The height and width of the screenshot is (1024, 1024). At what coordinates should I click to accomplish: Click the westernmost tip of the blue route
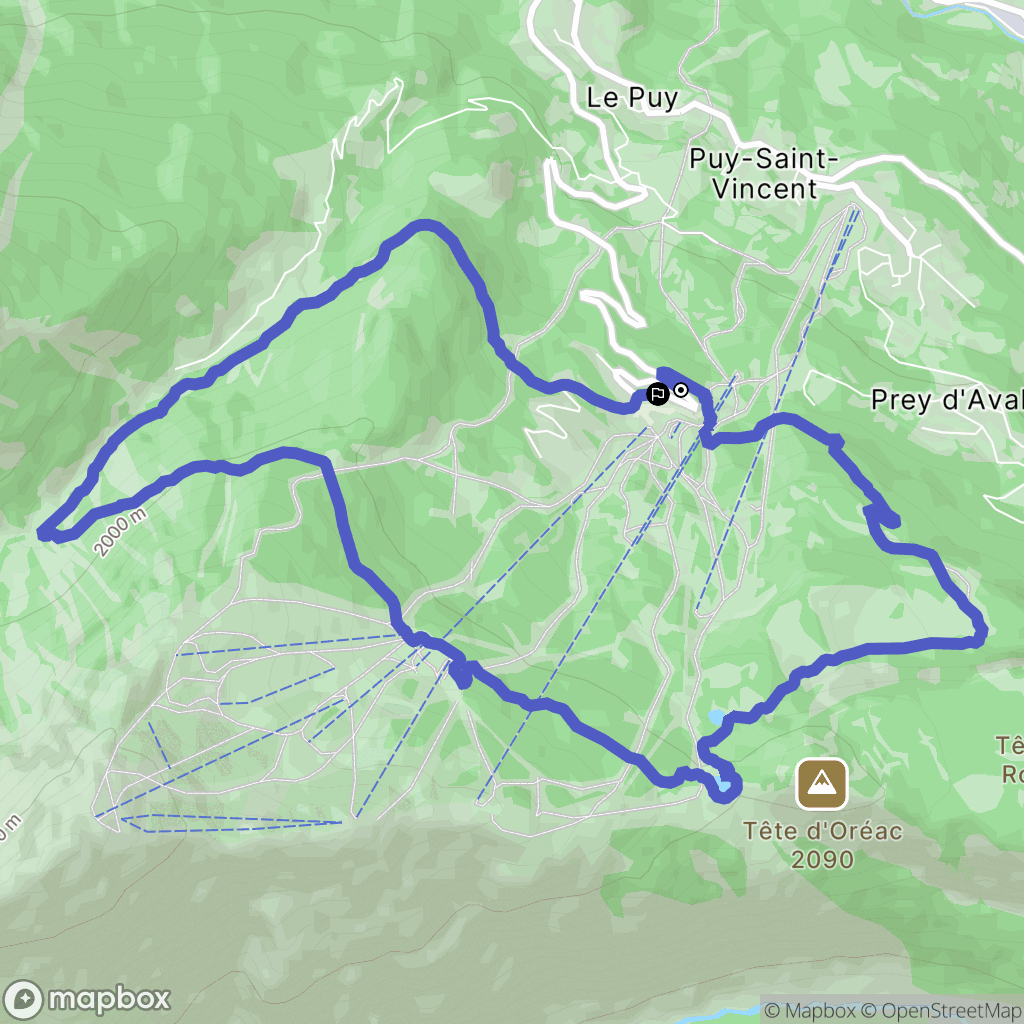[44, 533]
